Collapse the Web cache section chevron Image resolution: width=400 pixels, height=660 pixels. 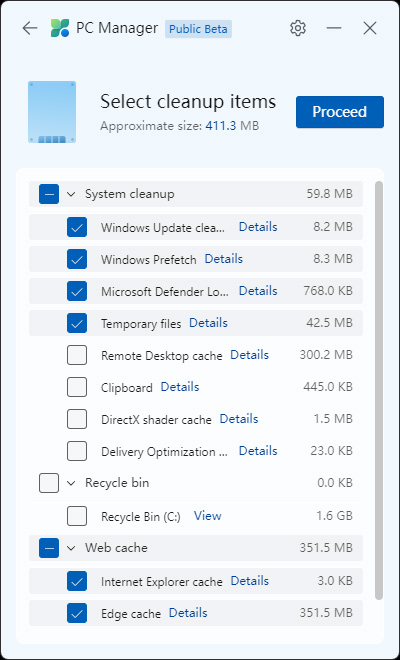click(71, 548)
